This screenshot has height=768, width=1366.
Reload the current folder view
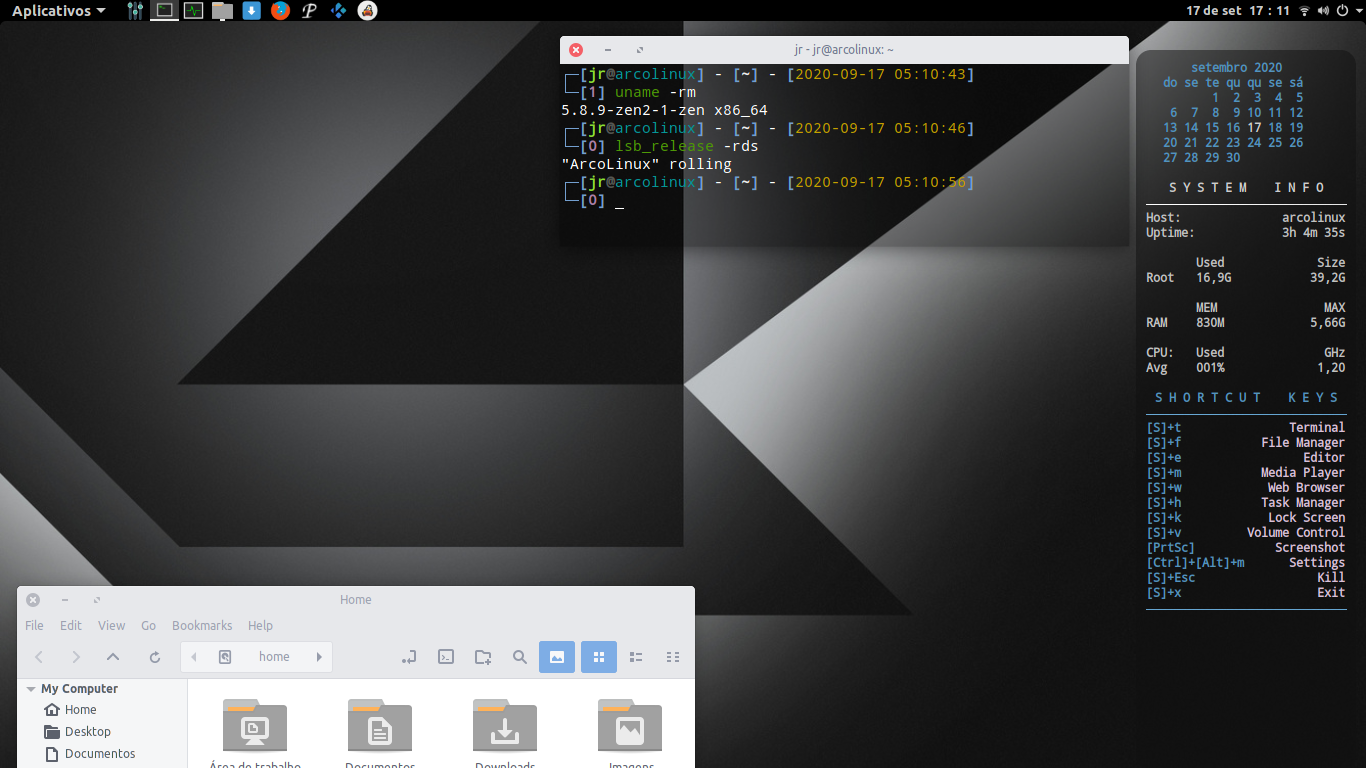click(x=155, y=657)
